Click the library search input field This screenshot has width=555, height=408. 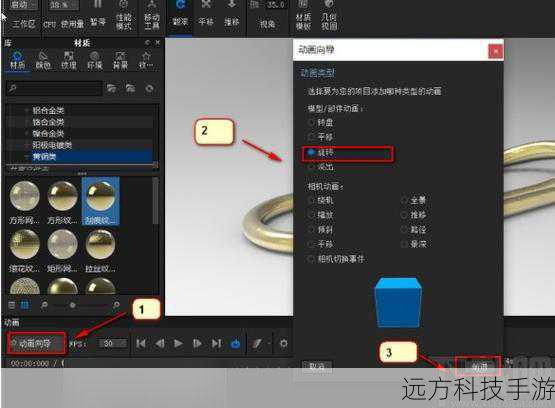coord(54,88)
